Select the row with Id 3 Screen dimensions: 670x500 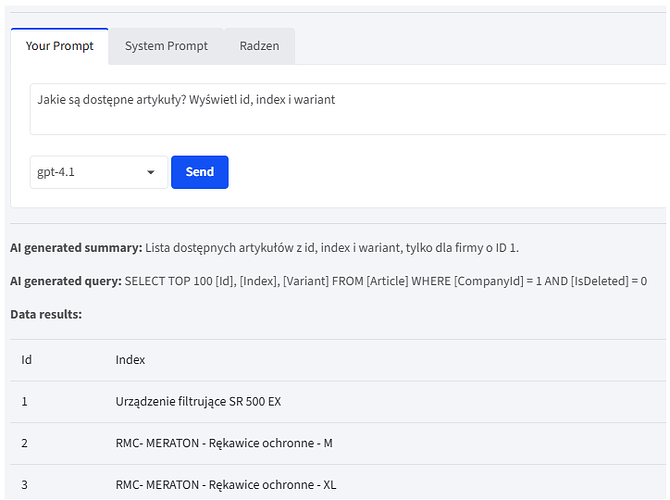pos(26,485)
